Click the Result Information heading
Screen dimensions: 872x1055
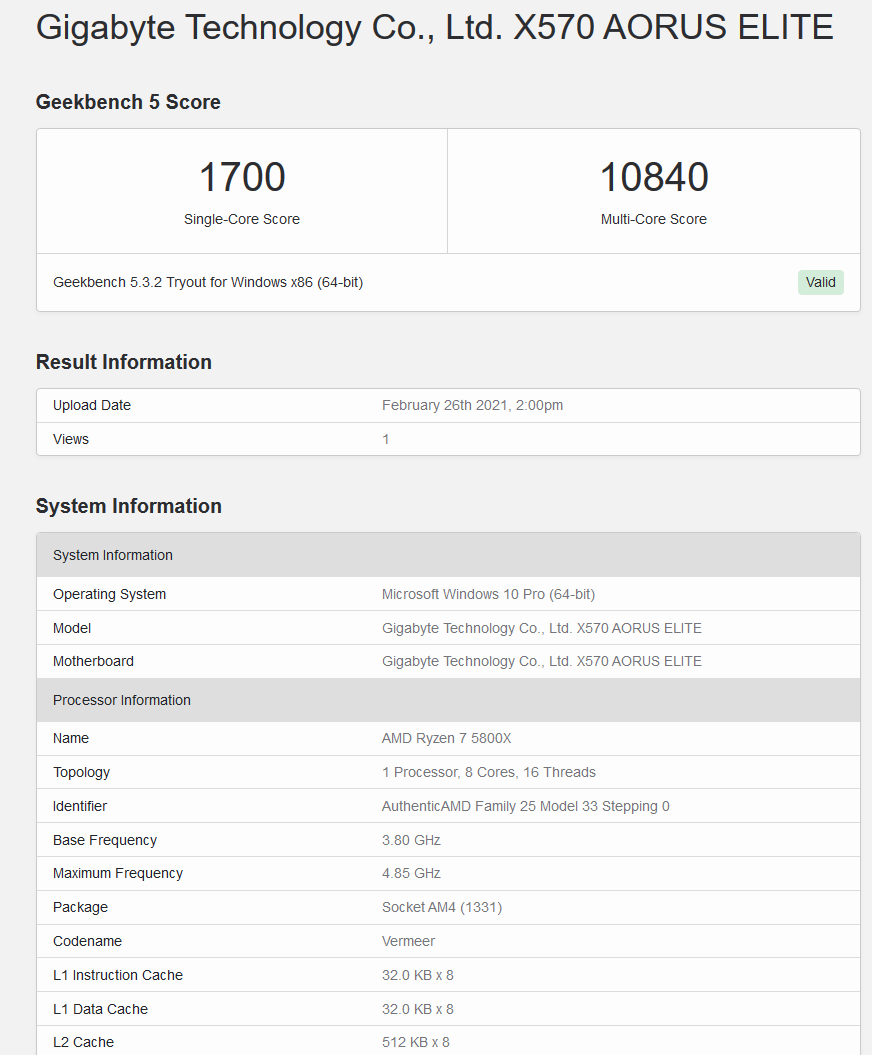pos(124,362)
